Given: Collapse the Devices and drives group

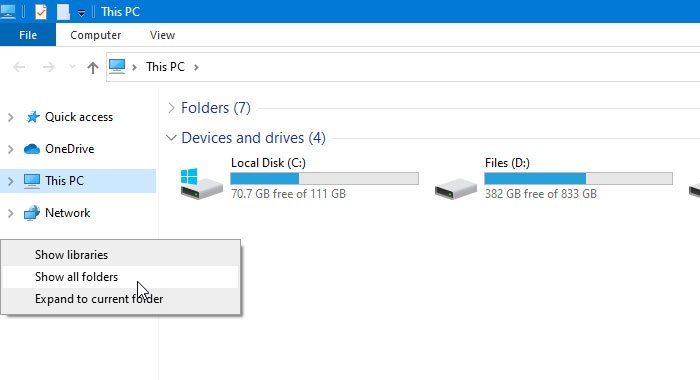Looking at the screenshot, I should pyautogui.click(x=171, y=138).
